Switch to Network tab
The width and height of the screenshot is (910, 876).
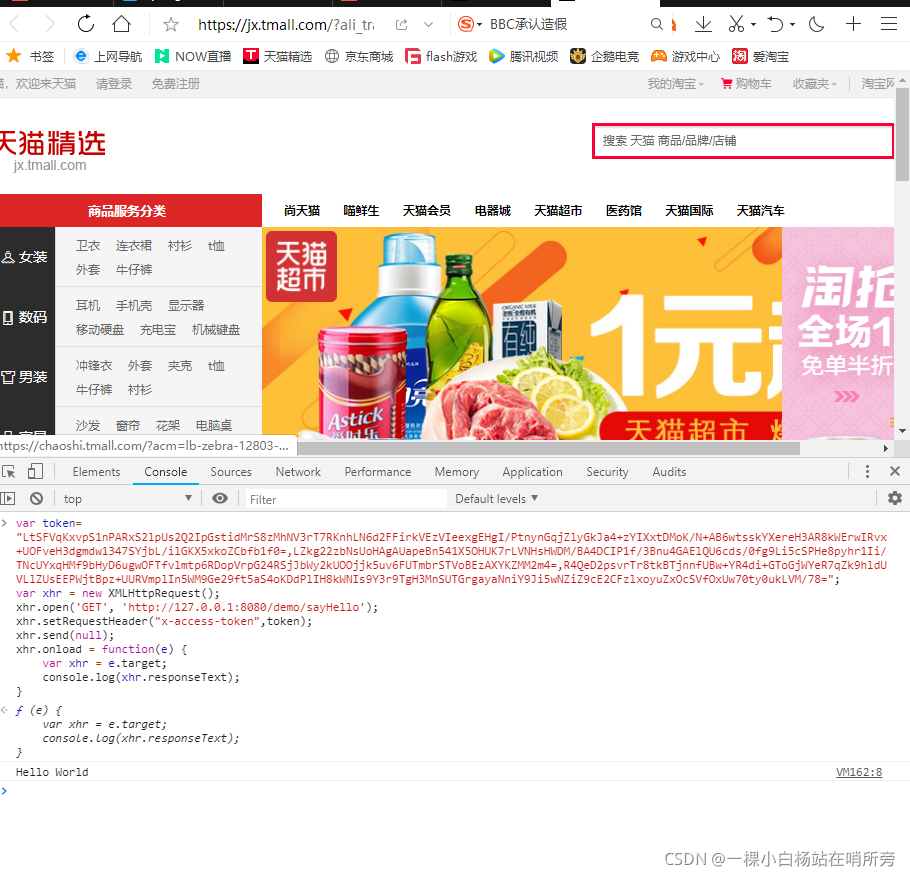point(298,472)
